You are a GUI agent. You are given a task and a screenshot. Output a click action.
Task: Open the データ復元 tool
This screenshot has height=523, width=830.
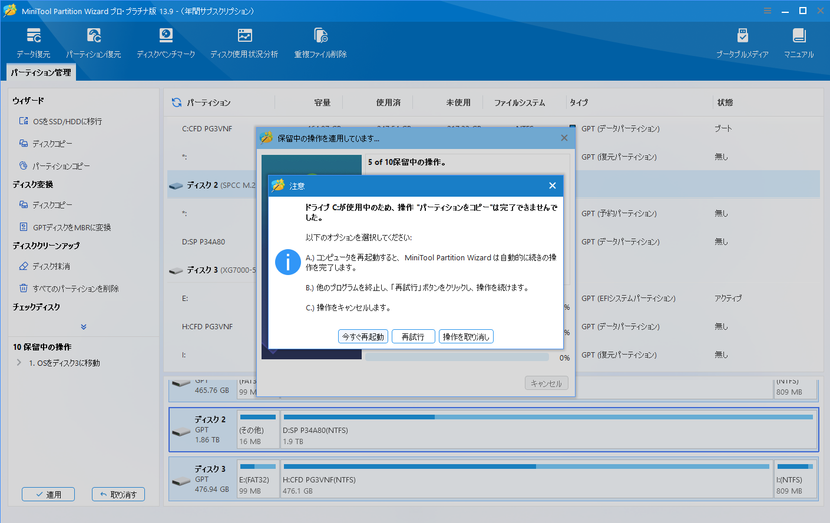pos(33,43)
